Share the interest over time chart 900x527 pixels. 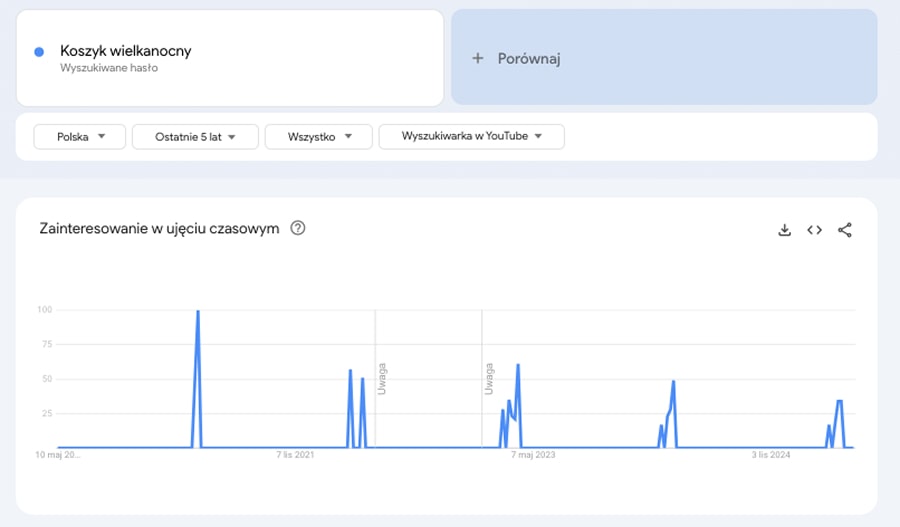tap(844, 230)
